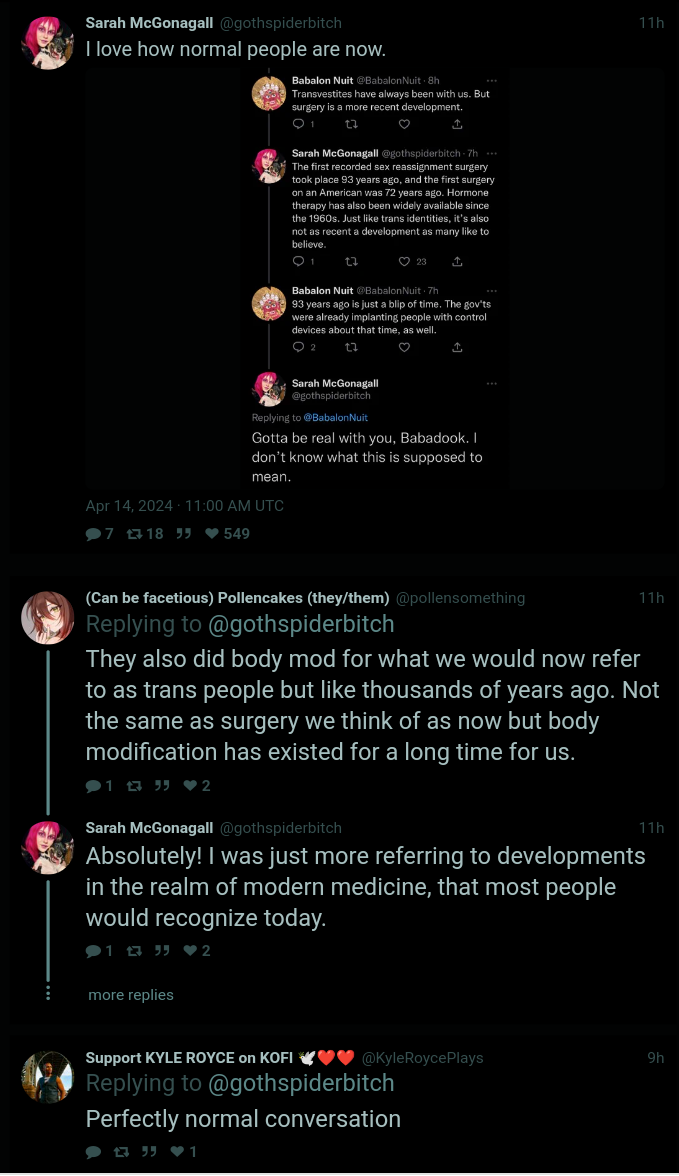
Task: Quote Sarah's 'Absolutely!' reply
Action: tap(162, 951)
